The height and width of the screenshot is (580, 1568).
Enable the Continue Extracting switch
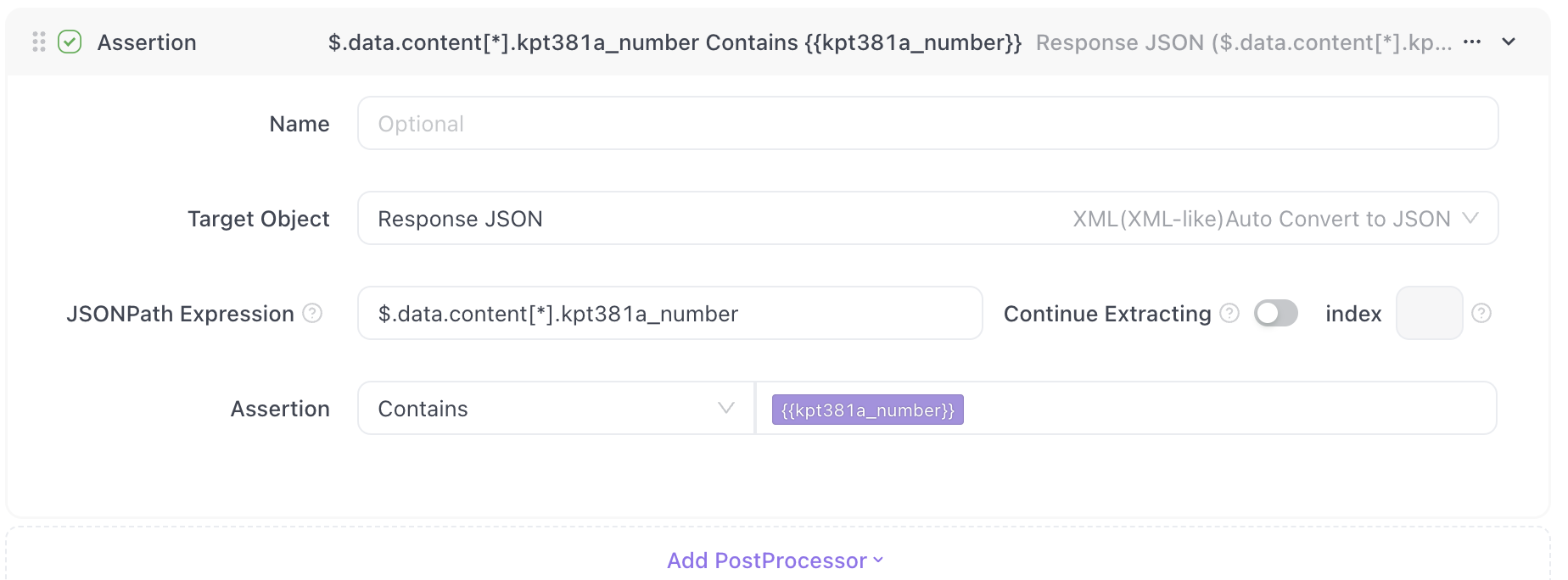[x=1276, y=314]
